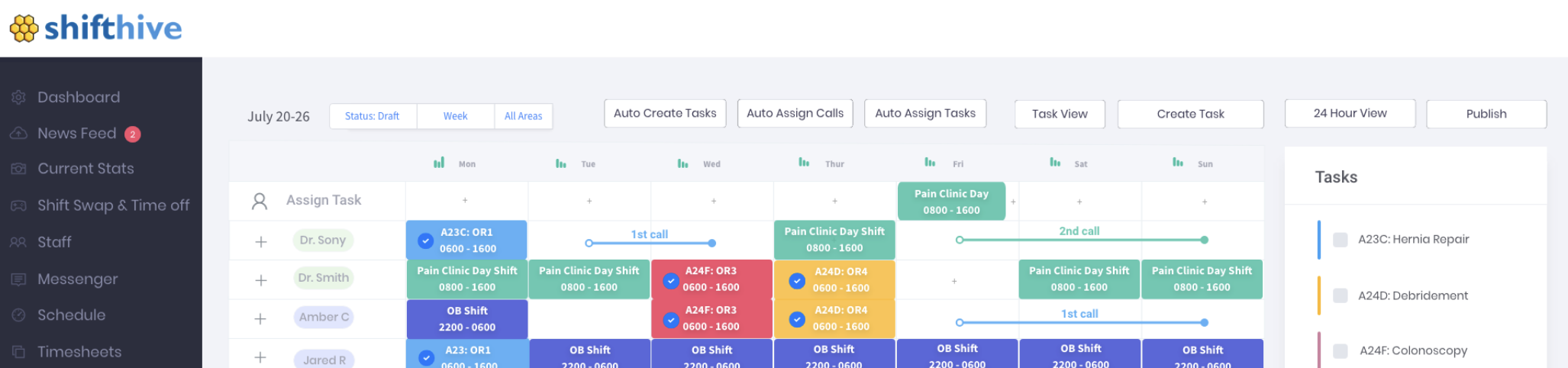
Task: Expand the Dr. Sony row plus
Action: click(x=260, y=242)
